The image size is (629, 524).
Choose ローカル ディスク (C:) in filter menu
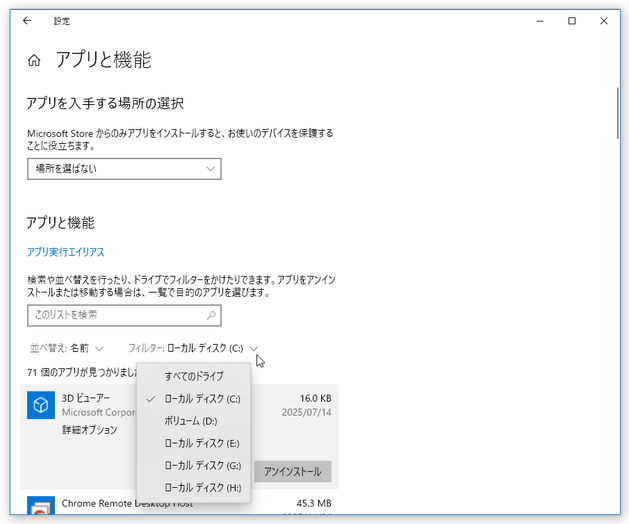(194, 399)
